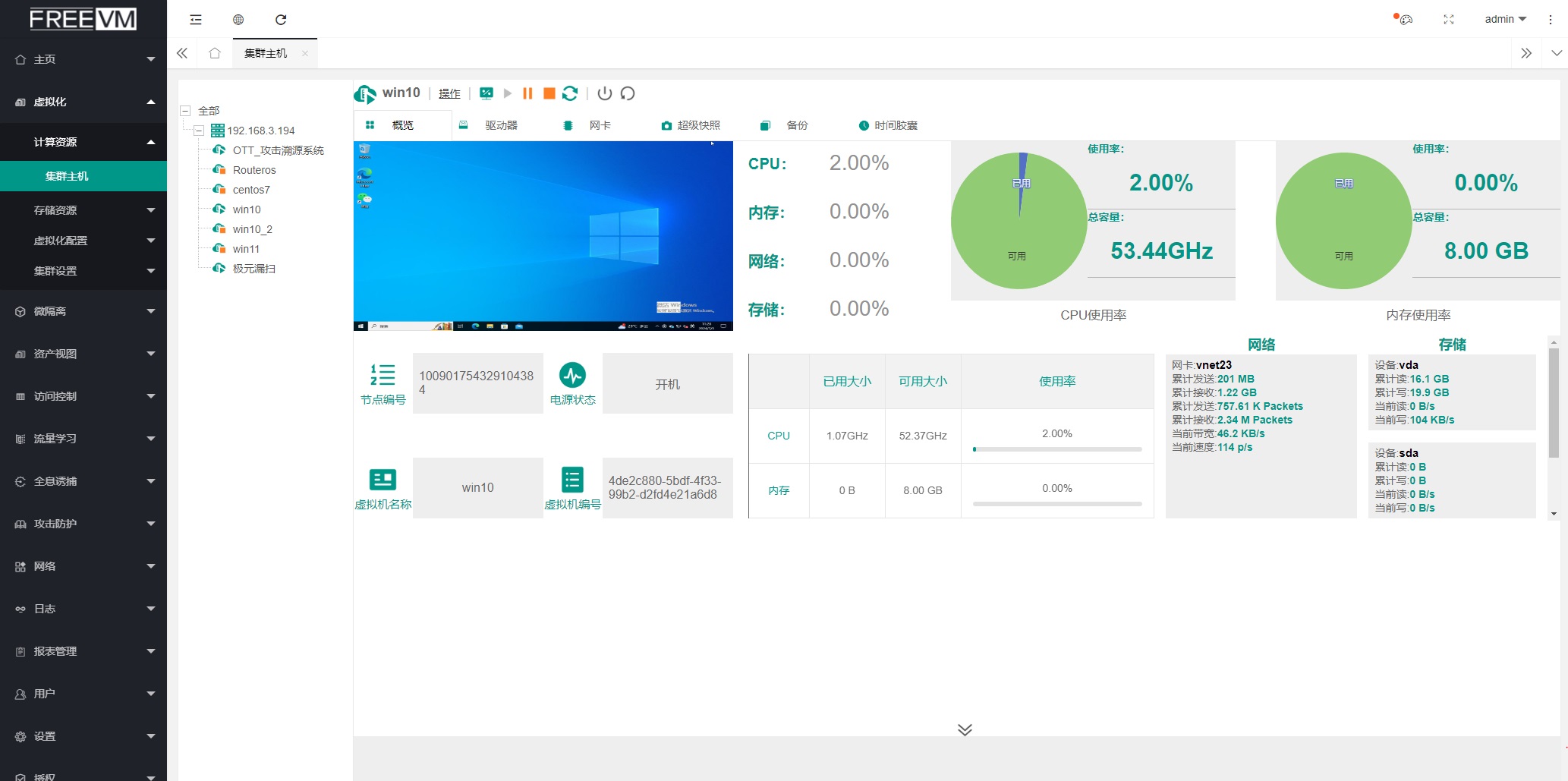Viewport: 1568px width, 781px height.
Task: Collapse the 全部 tree root node
Action: [x=185, y=111]
